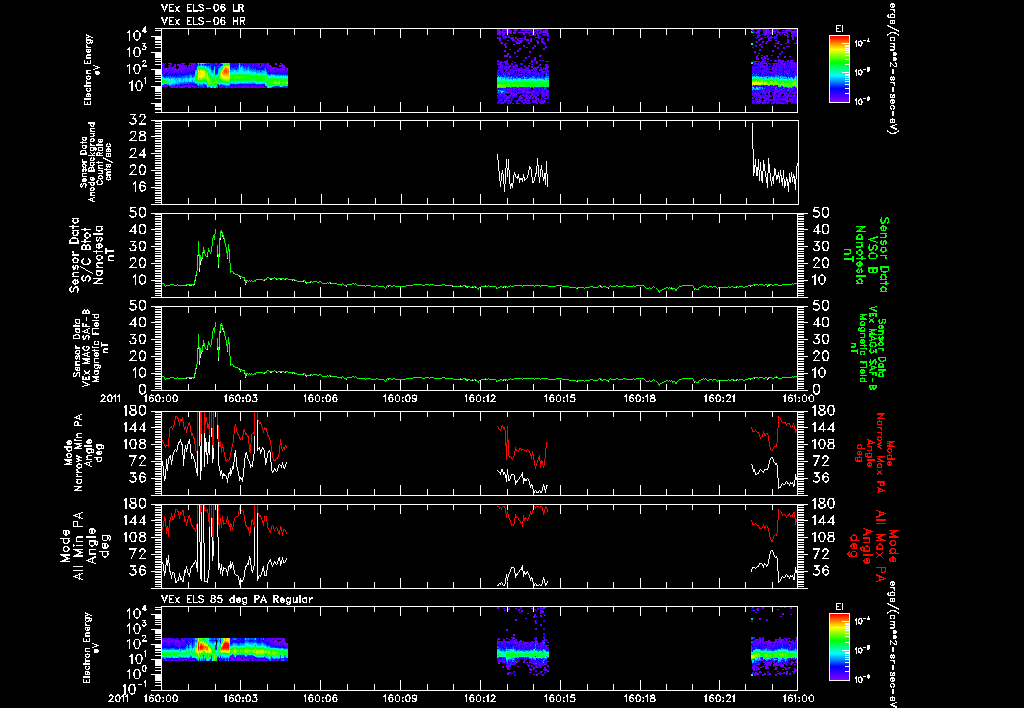Click the first spectrogram block in the ELS-06 panel
1024x708 pixels.
point(225,75)
